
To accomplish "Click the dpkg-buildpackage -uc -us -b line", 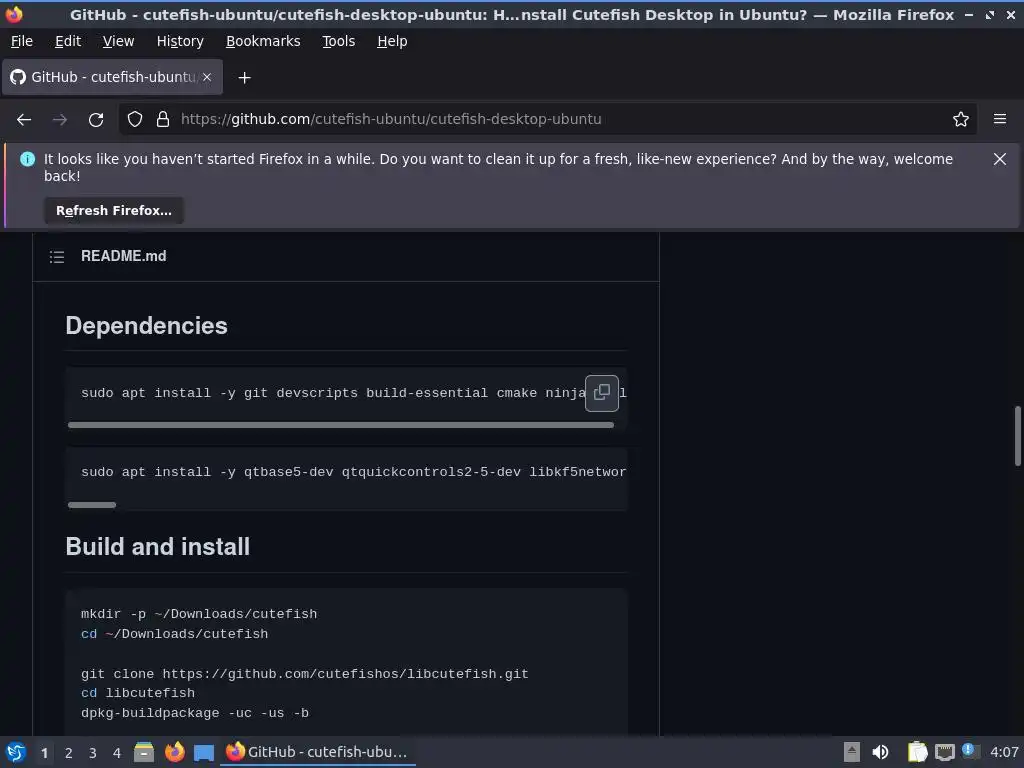I will coord(195,713).
